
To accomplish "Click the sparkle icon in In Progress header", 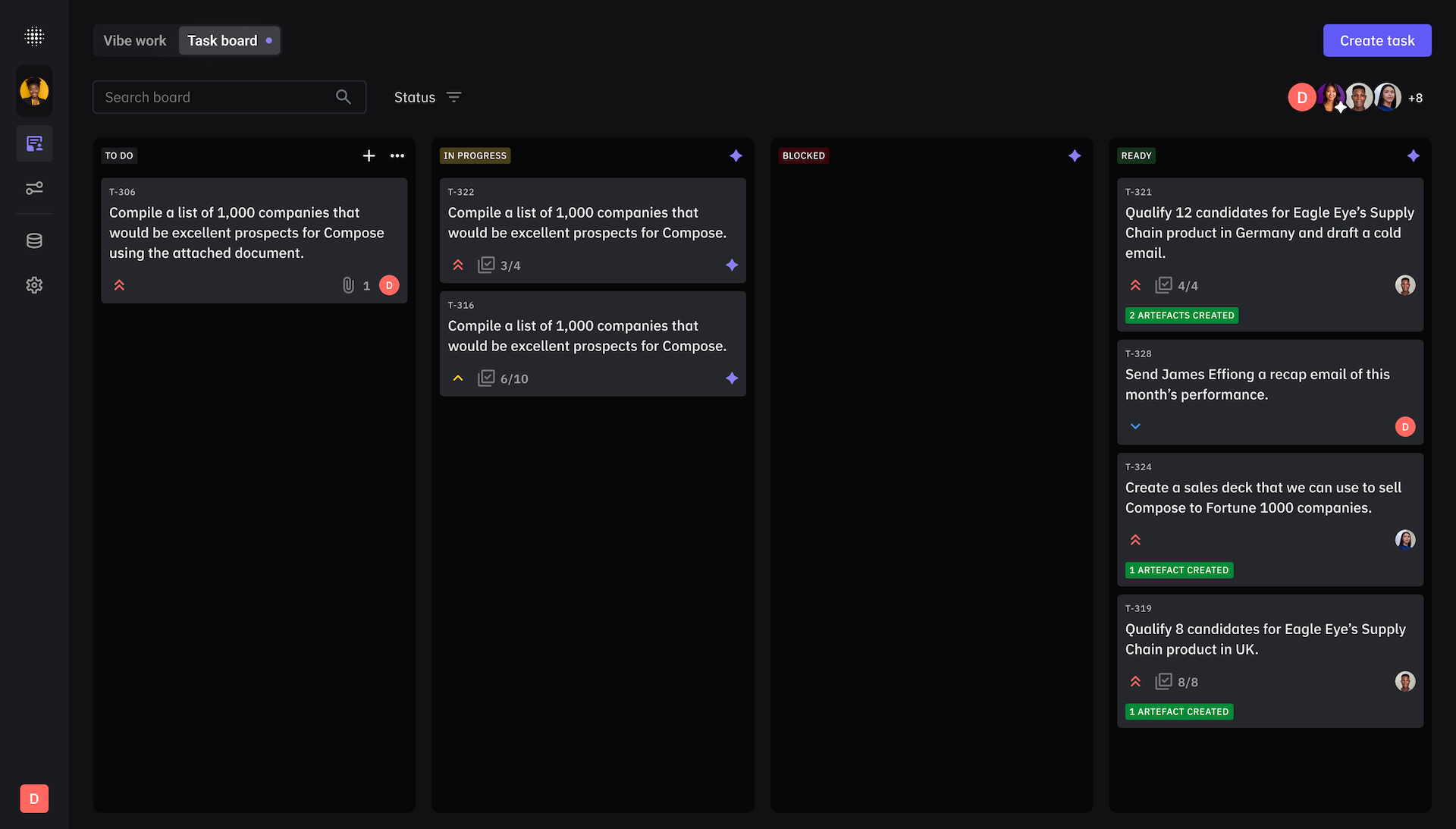I will [x=736, y=155].
